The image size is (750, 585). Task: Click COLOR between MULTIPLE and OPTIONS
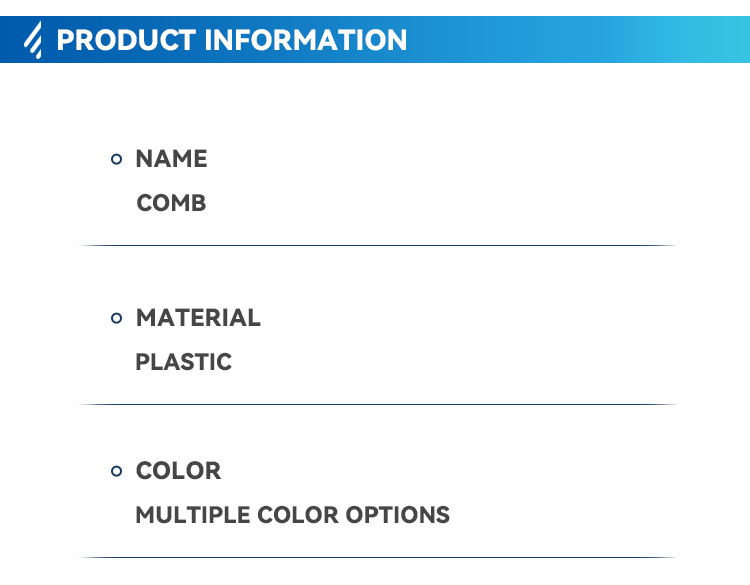[x=298, y=516]
